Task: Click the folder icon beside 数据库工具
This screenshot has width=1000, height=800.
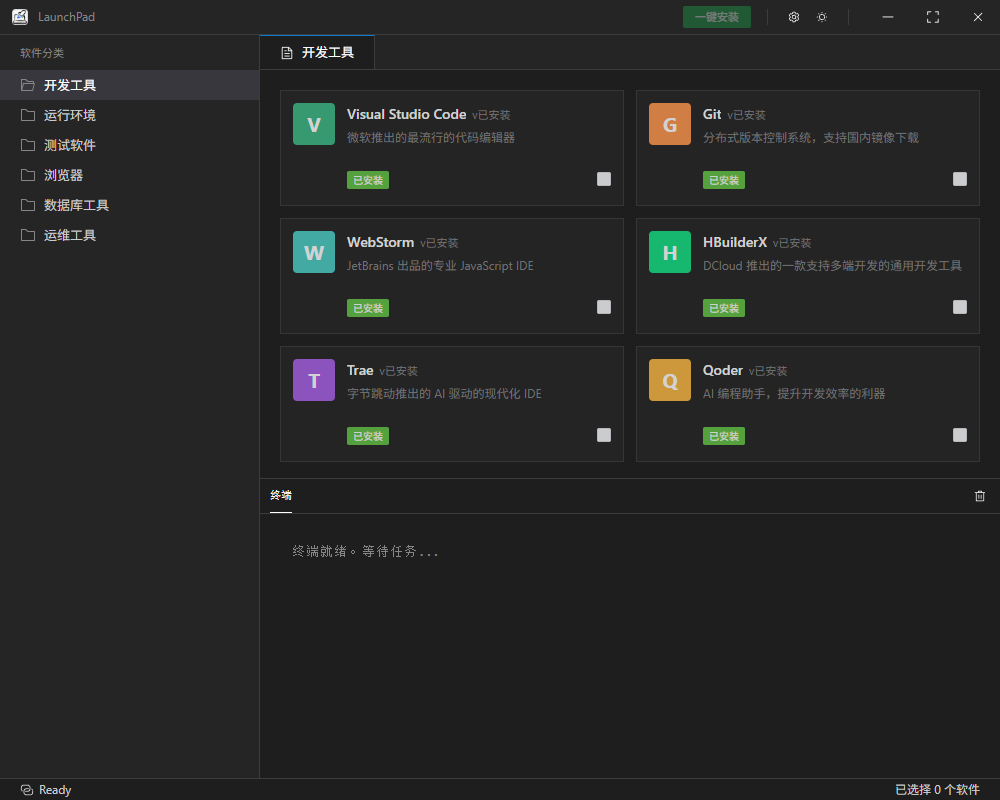Action: coord(27,205)
